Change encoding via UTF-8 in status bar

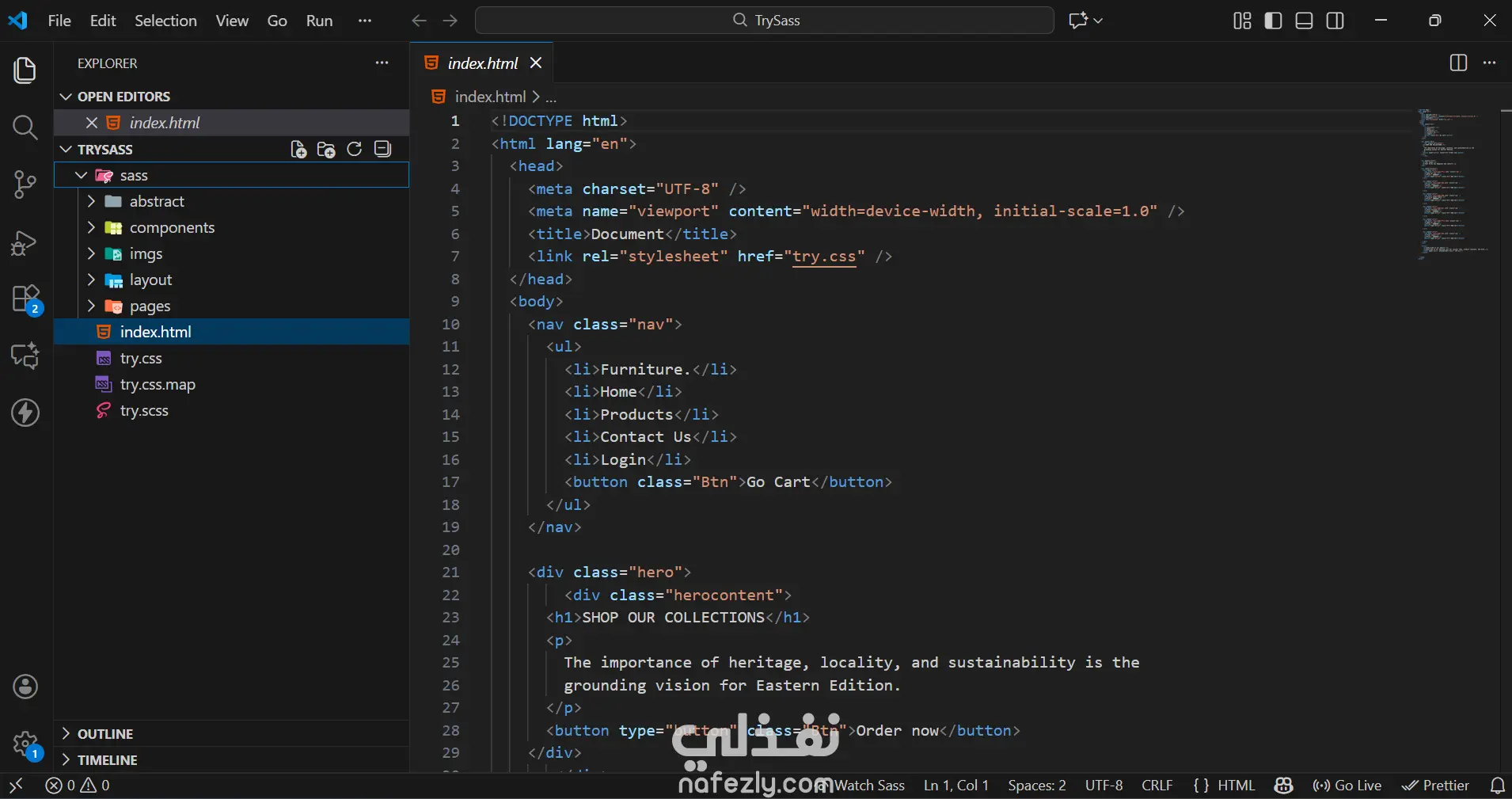point(1104,786)
